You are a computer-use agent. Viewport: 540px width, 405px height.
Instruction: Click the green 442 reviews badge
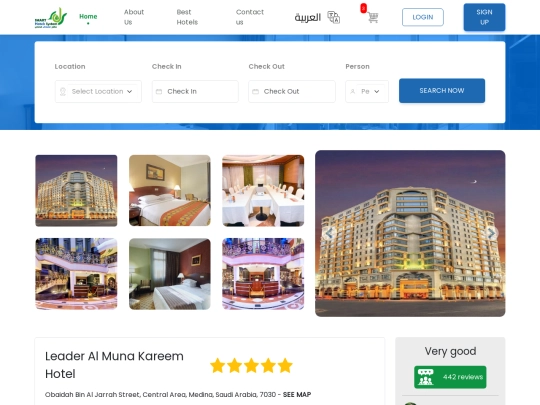pyautogui.click(x=450, y=377)
